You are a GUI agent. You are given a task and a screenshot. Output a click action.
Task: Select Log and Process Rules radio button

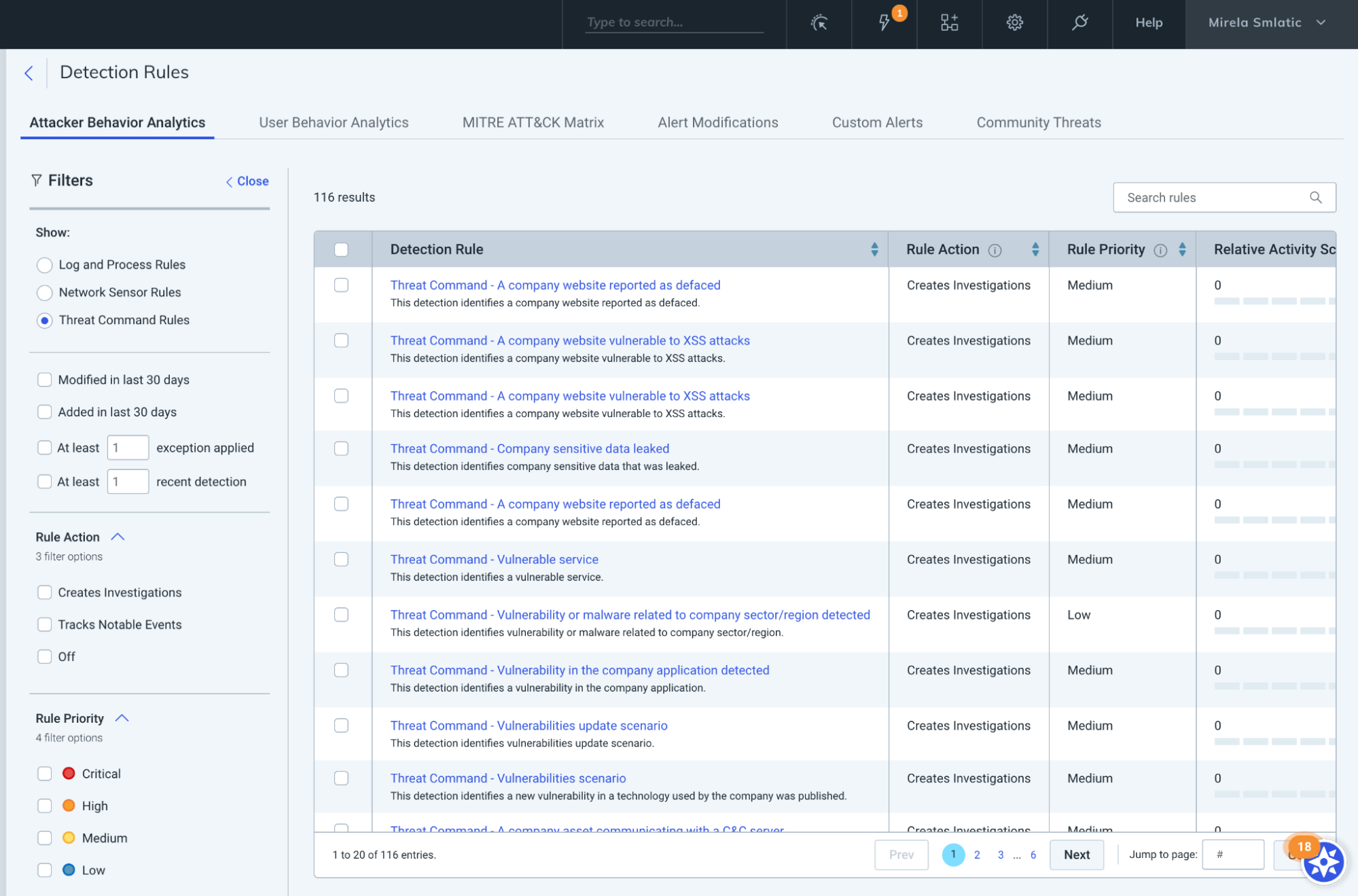click(x=45, y=265)
